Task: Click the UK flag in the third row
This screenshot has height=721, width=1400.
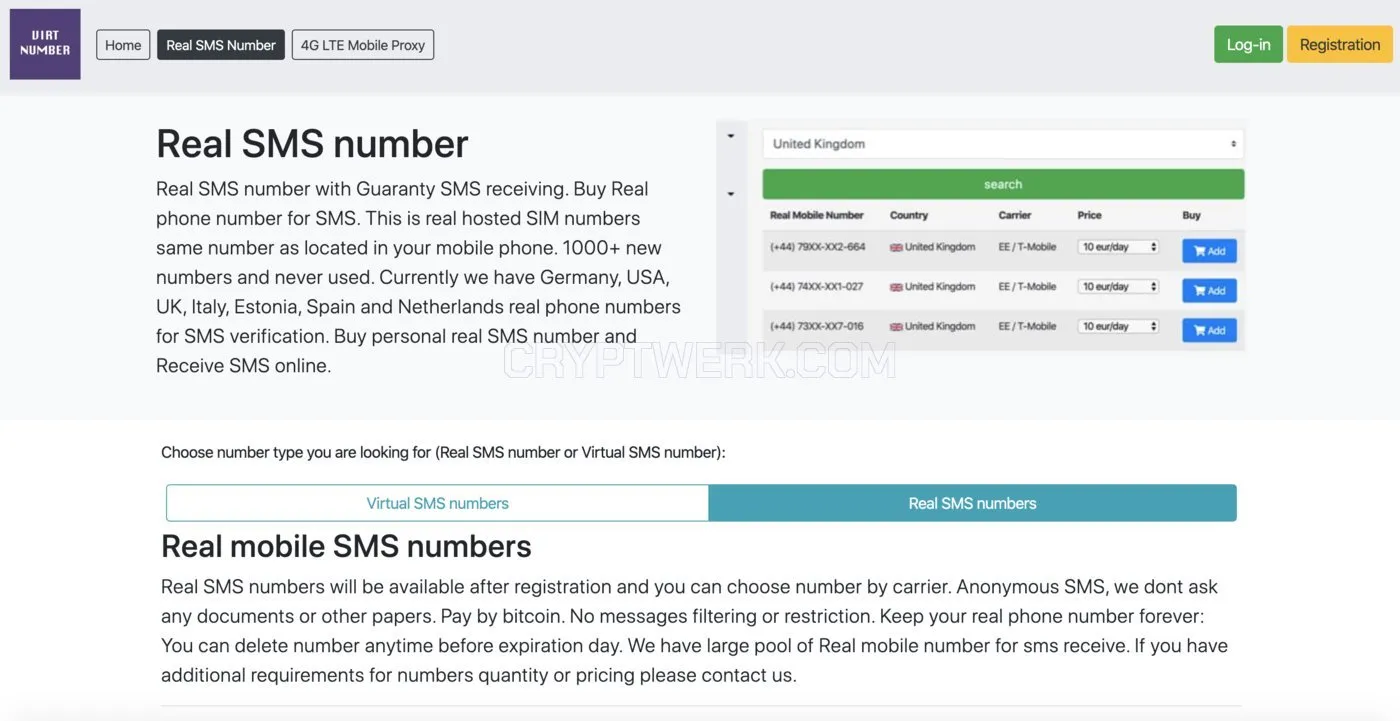Action: coord(896,327)
